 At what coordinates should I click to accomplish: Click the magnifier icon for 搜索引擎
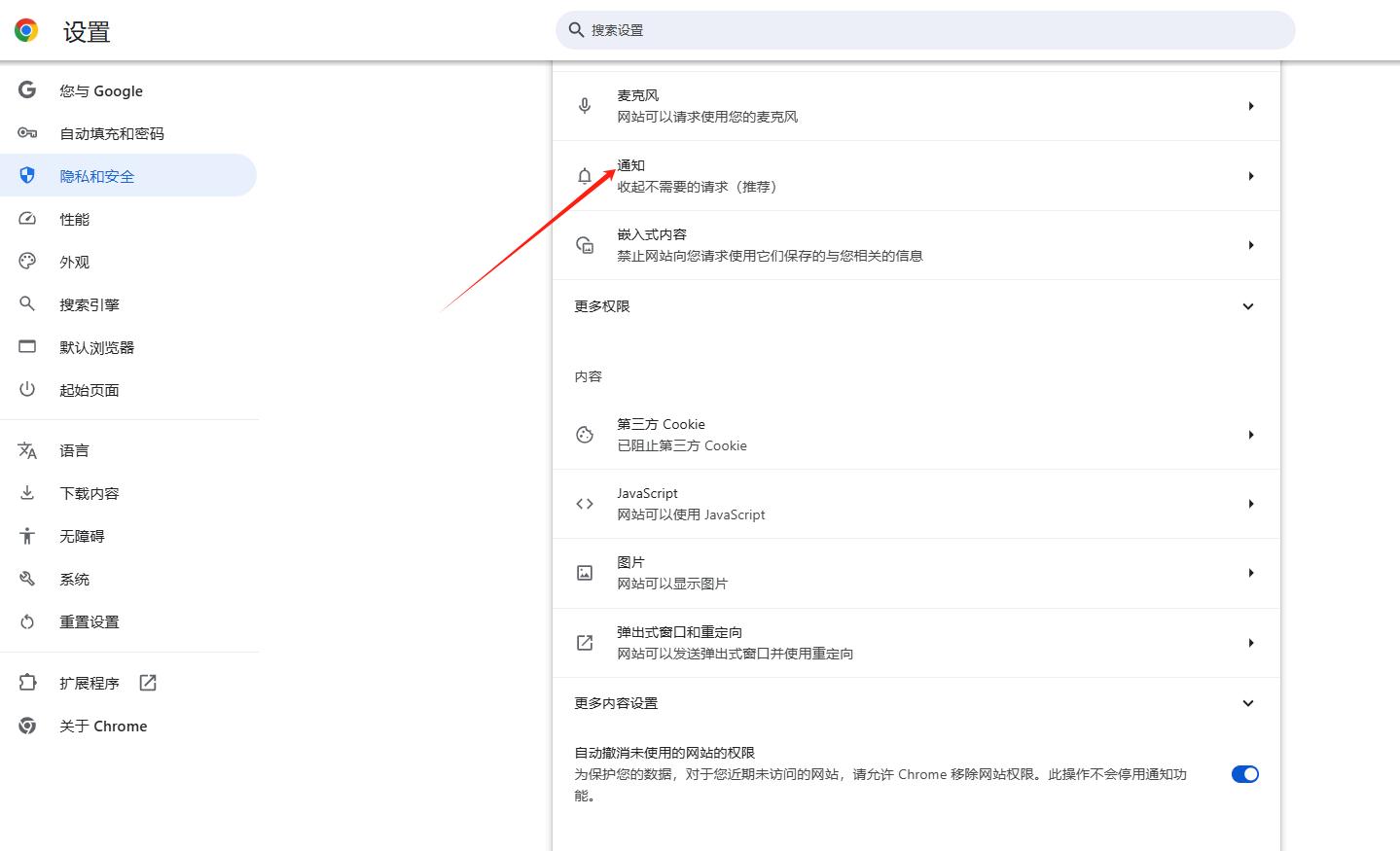27,304
